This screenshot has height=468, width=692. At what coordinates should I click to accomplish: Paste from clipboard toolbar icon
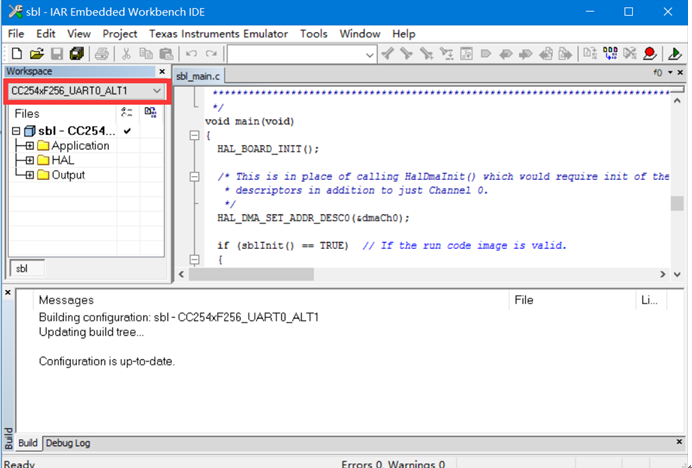tap(166, 54)
